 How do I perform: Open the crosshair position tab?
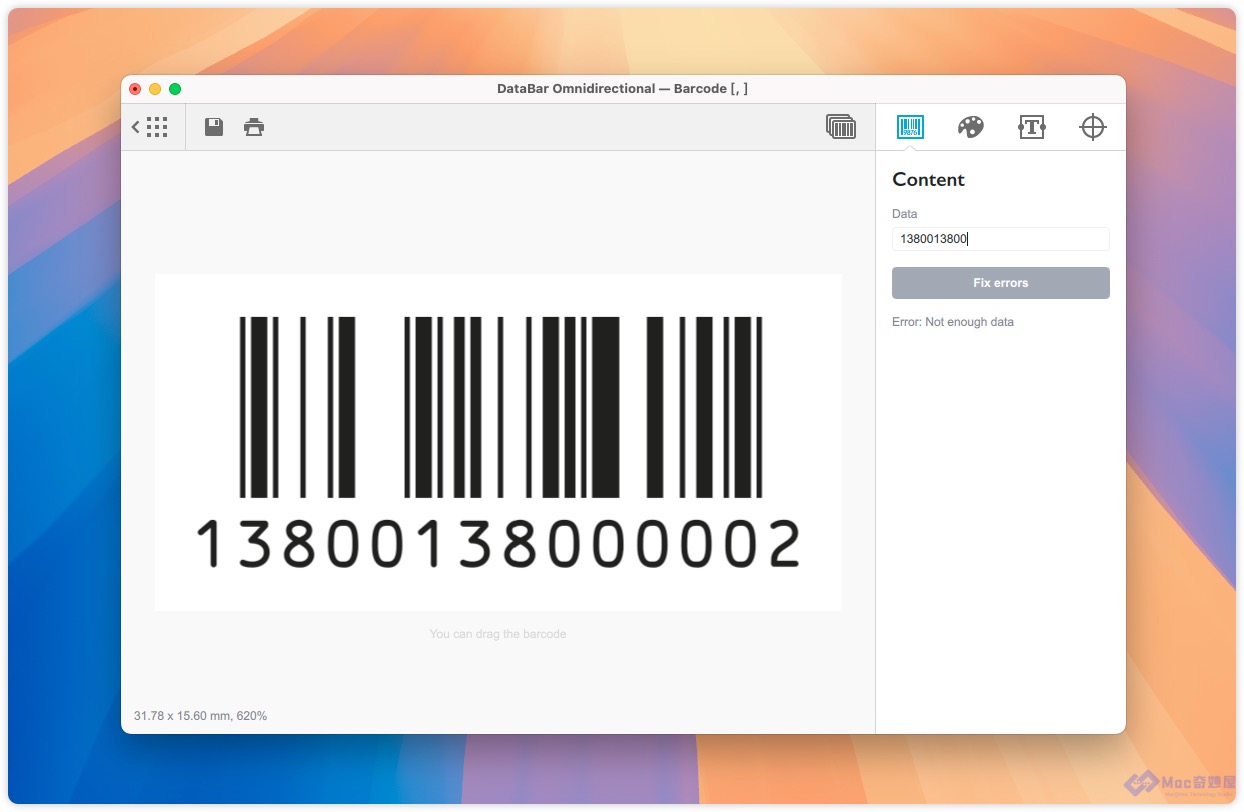tap(1093, 127)
